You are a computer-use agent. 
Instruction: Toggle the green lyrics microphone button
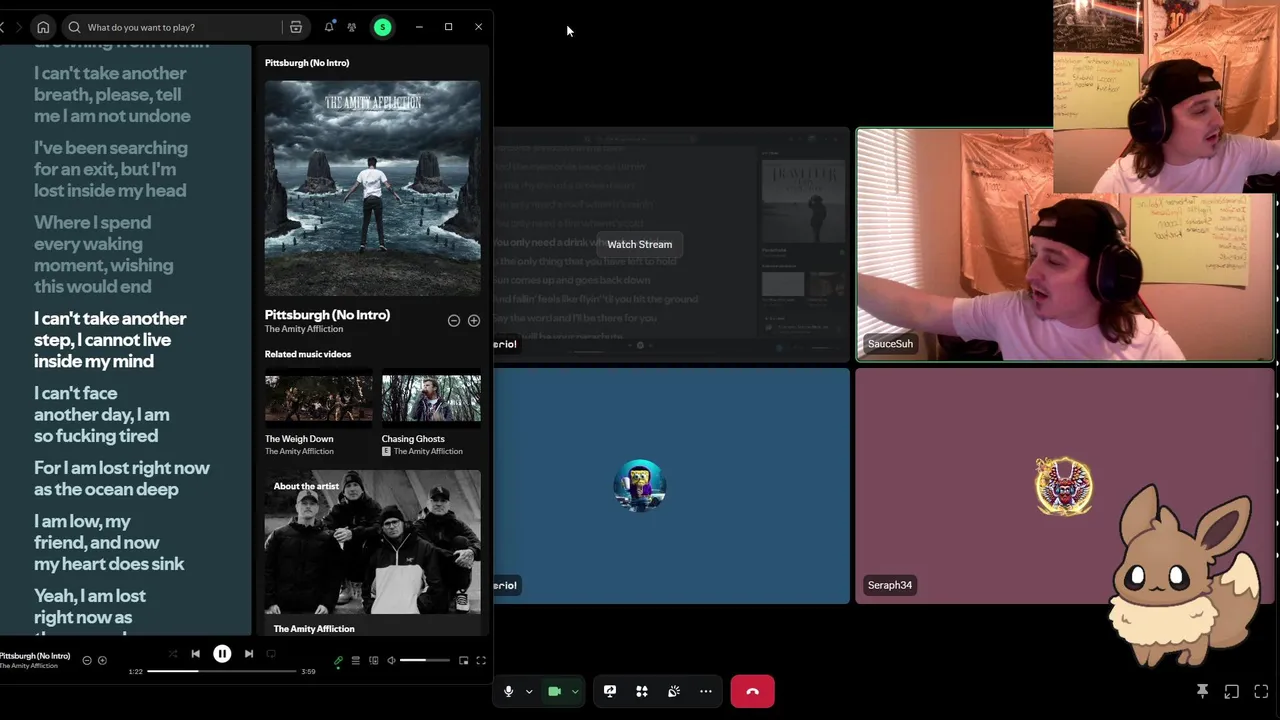tap(339, 661)
